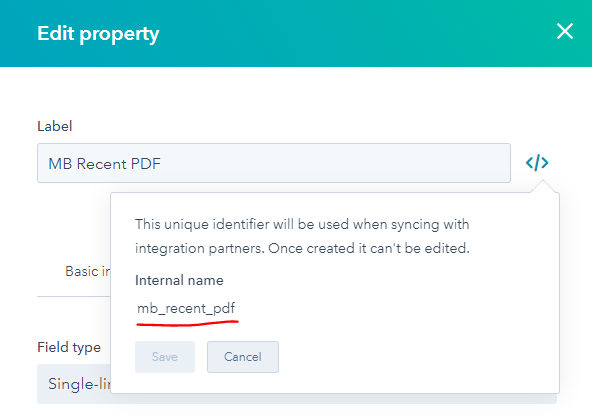The height and width of the screenshot is (419, 592).
Task: Click the second line of popover description
Action: point(302,248)
